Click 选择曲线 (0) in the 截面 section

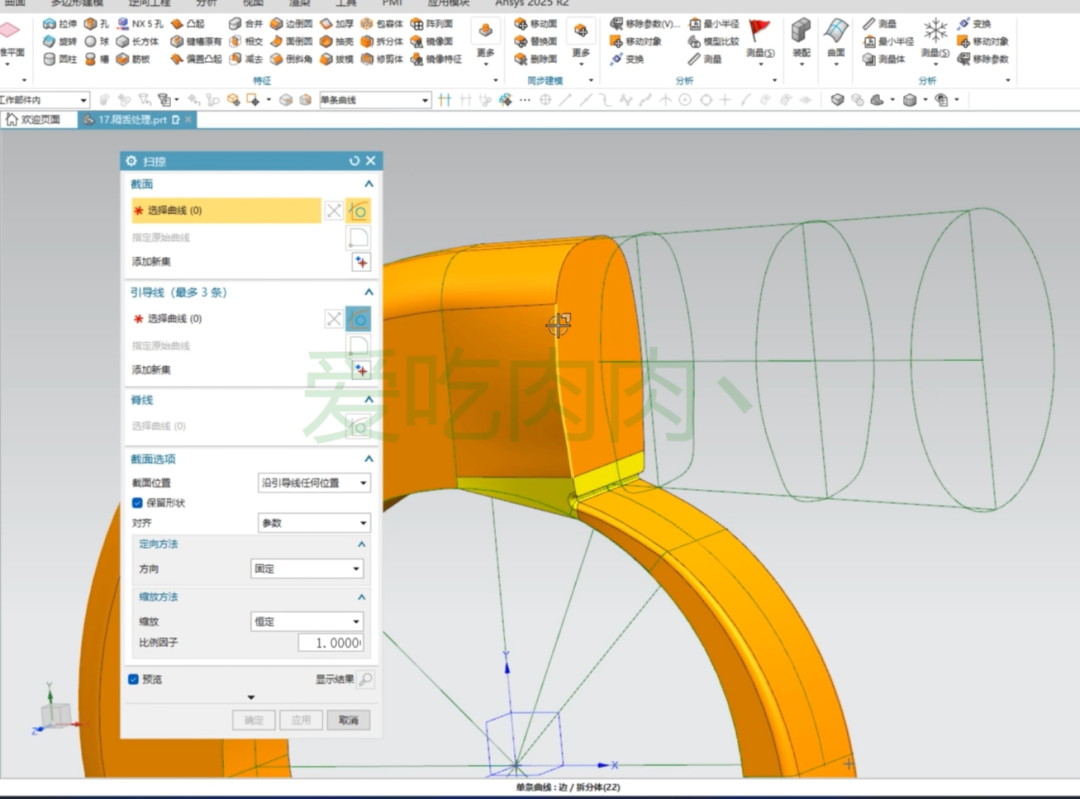pyautogui.click(x=226, y=211)
